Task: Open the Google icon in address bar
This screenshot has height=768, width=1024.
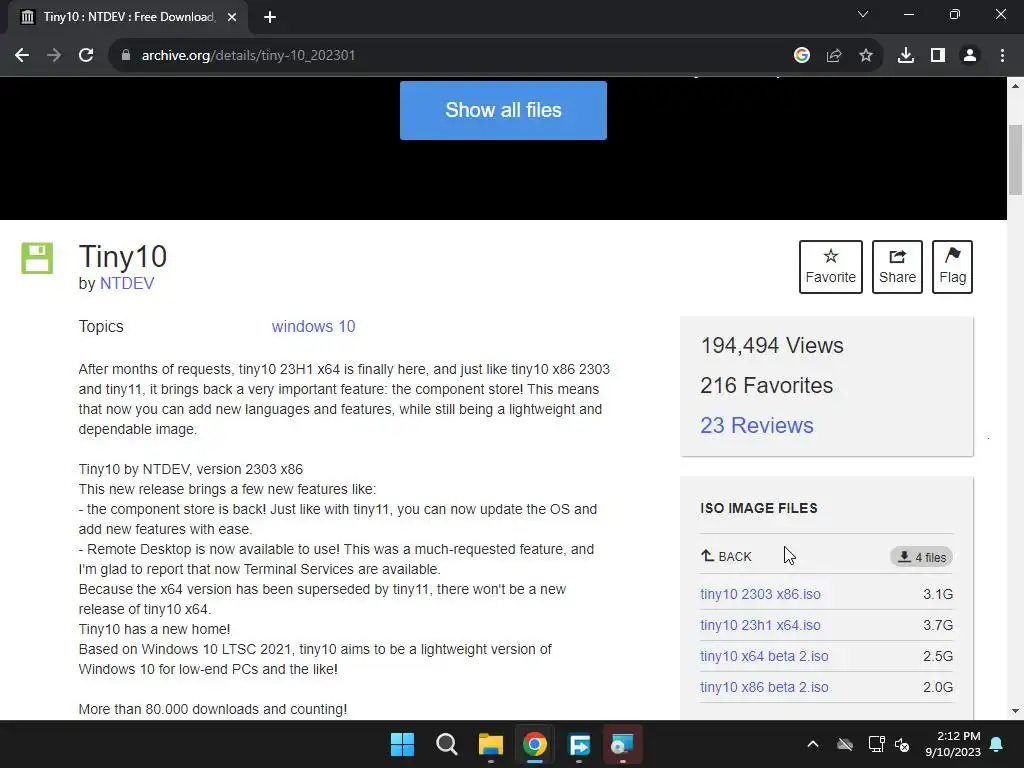Action: click(802, 56)
